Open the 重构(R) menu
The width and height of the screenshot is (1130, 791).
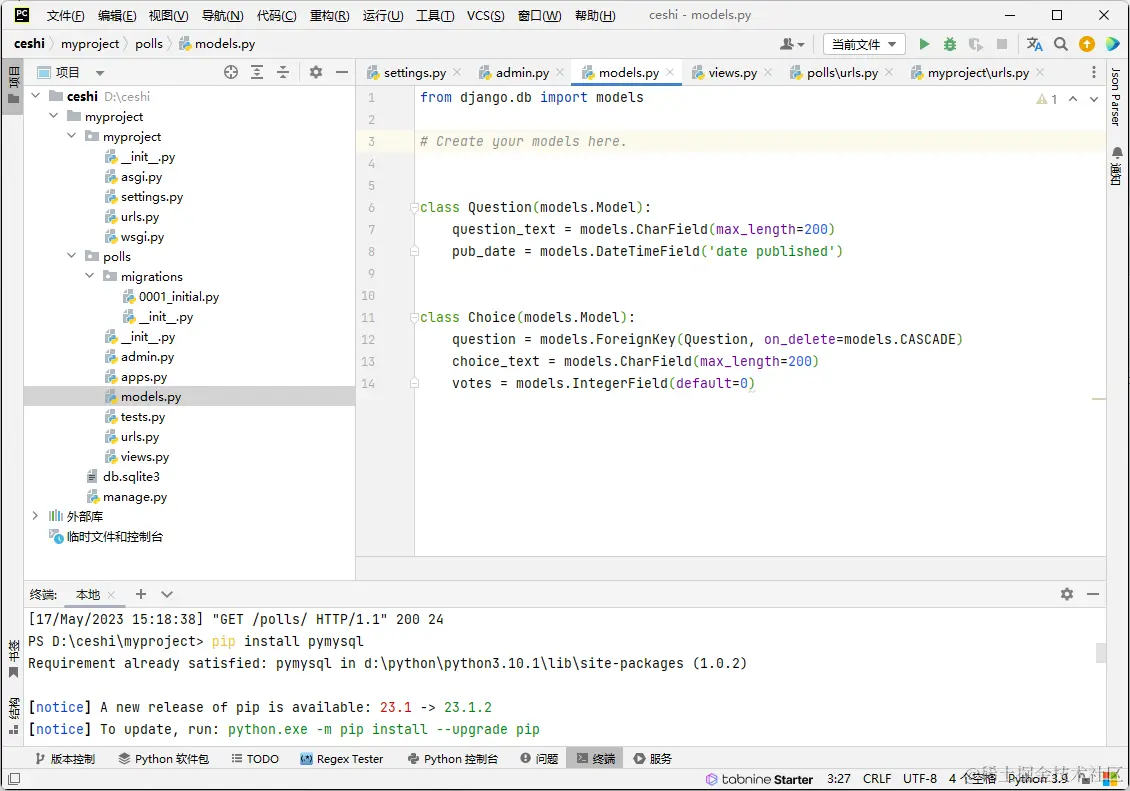click(x=330, y=16)
